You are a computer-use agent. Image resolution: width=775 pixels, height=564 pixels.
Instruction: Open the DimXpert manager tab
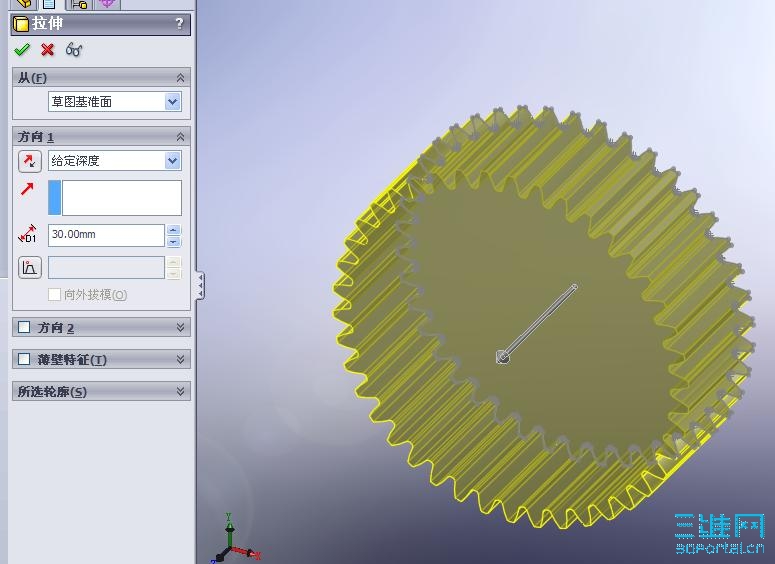107,4
